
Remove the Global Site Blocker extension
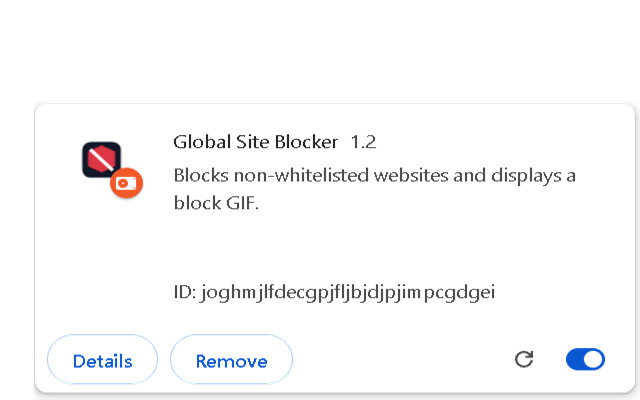pyautogui.click(x=231, y=360)
